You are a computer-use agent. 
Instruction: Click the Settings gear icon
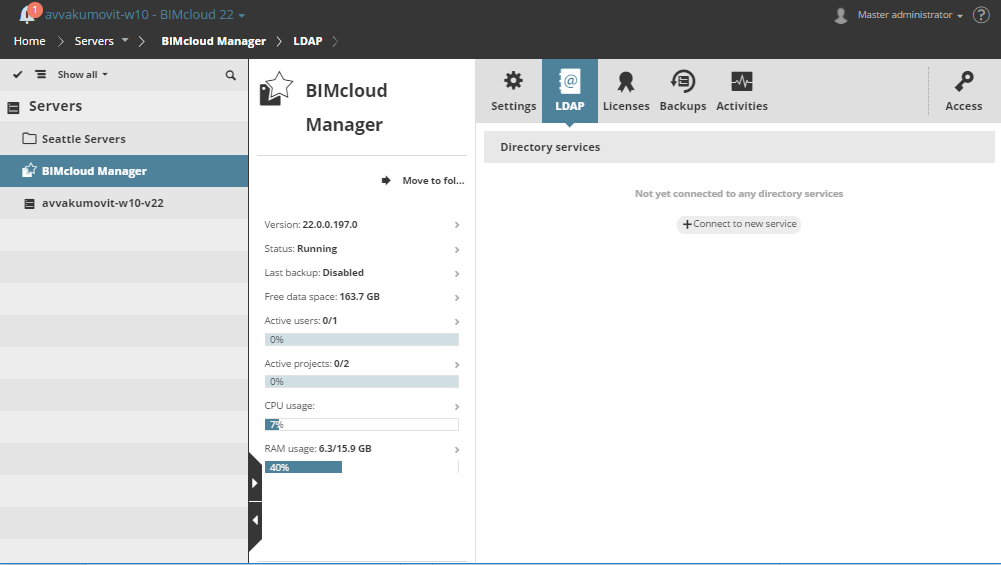click(x=513, y=81)
